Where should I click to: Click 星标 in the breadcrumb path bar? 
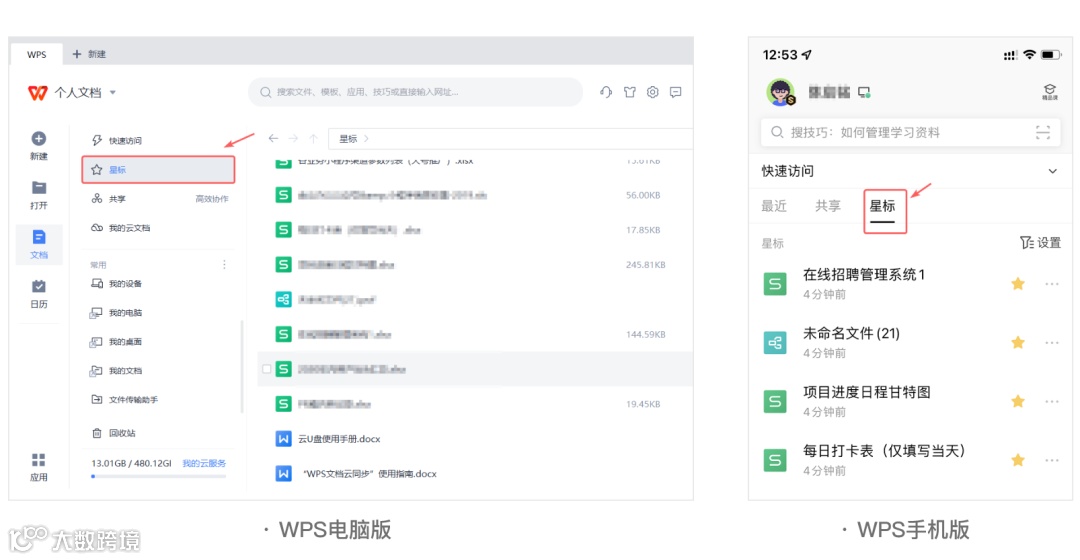pyautogui.click(x=349, y=138)
